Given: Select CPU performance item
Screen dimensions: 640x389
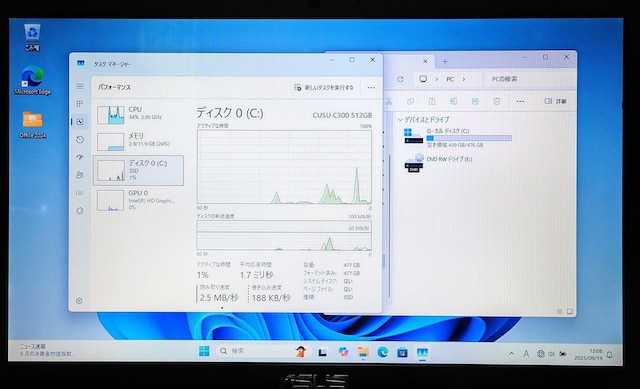Looking at the screenshot, I should point(138,114).
